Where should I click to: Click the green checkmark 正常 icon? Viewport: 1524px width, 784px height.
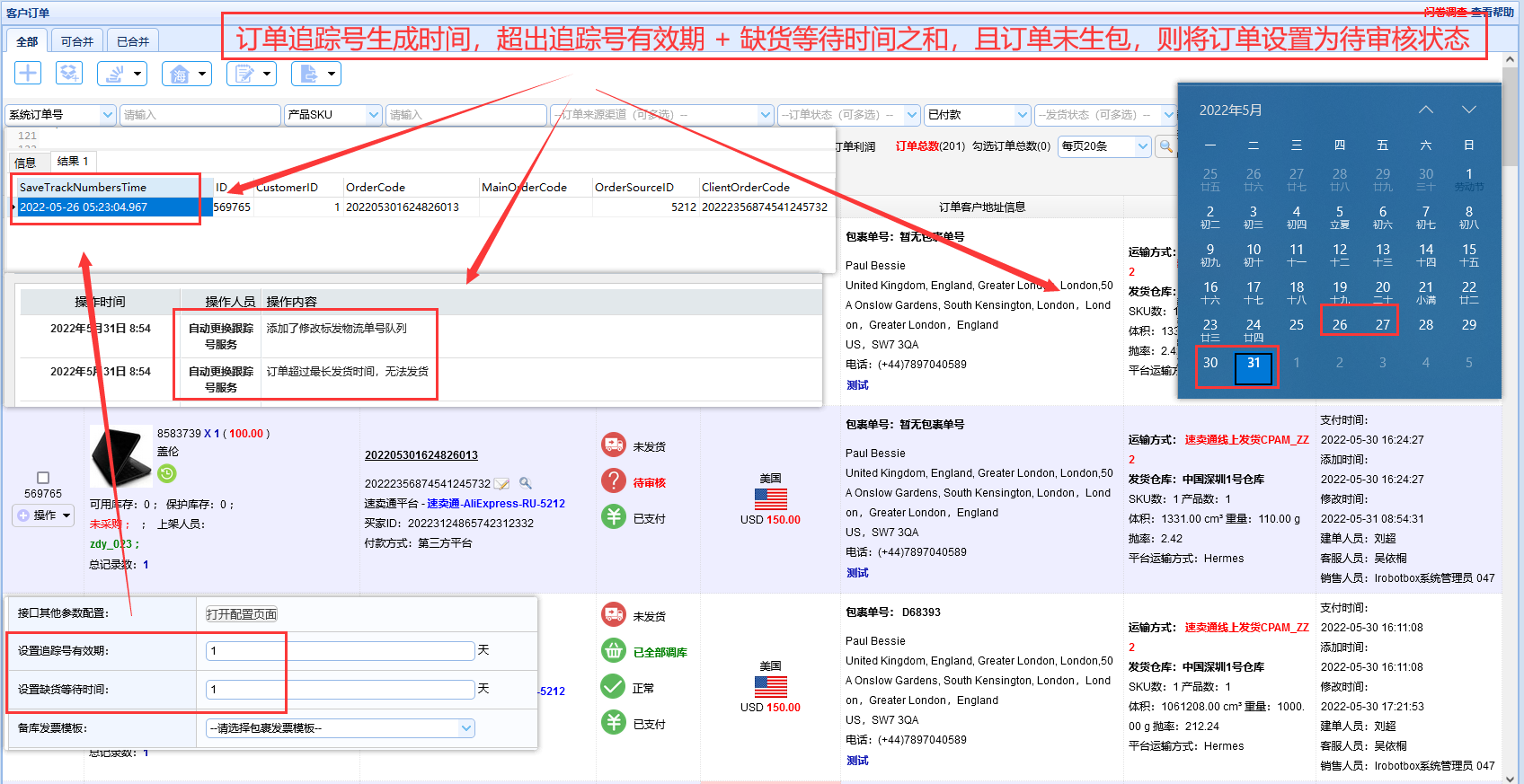(614, 687)
